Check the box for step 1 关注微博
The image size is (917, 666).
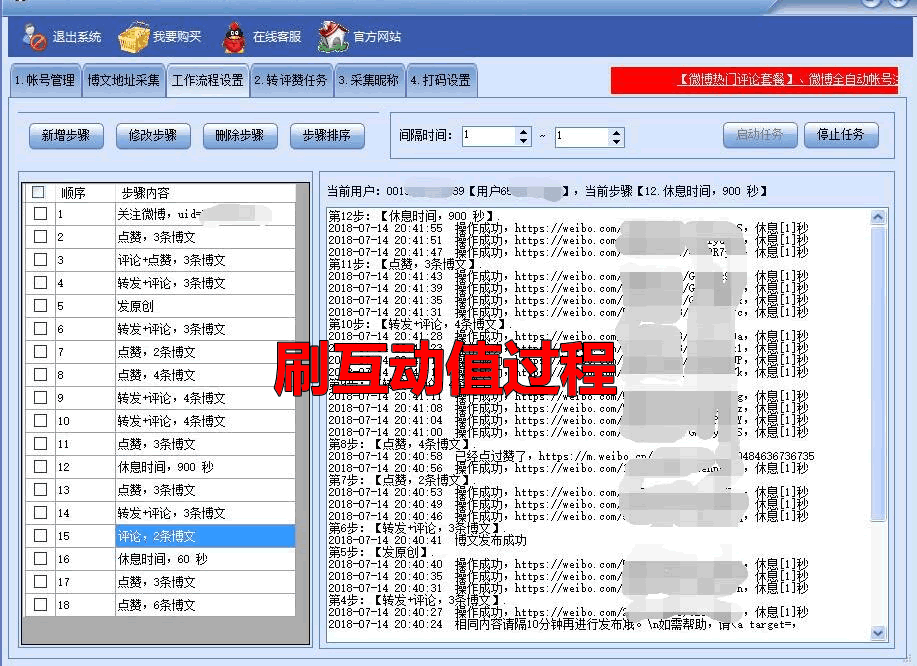(40, 213)
